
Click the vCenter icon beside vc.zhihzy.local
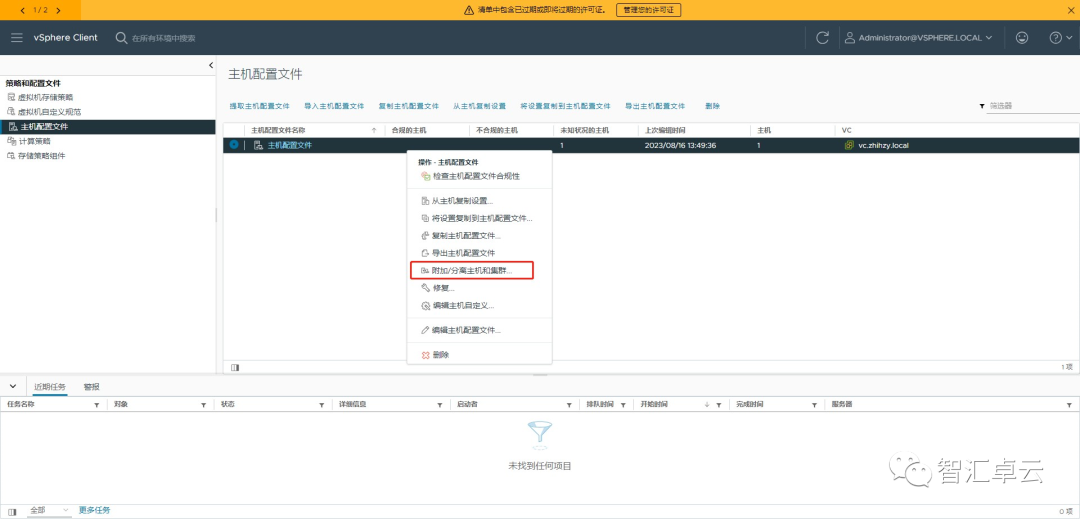[849, 145]
